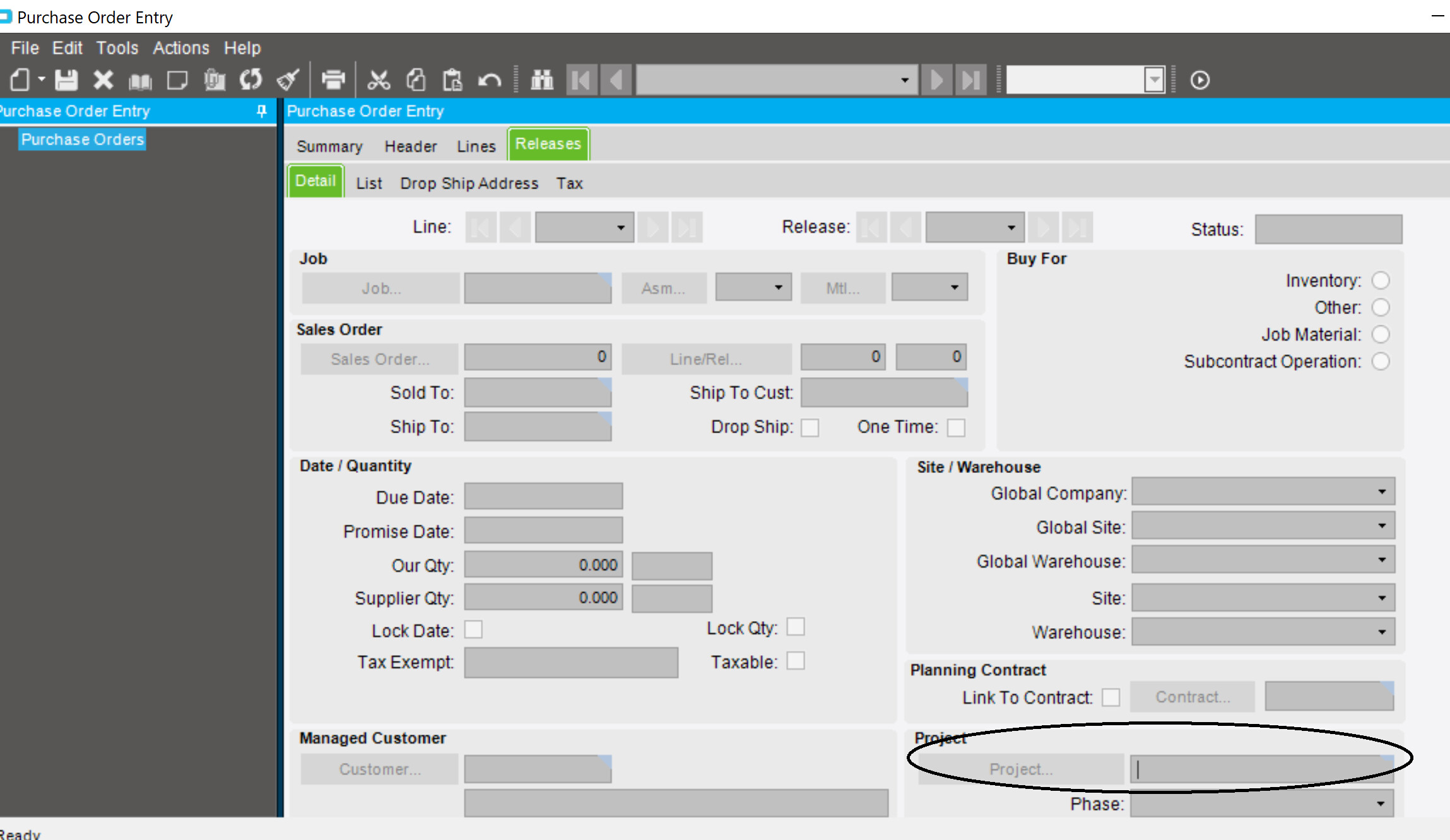Screen dimensions: 1450x840
Task: Click the circular play icon at toolbar end
Action: (x=1199, y=80)
